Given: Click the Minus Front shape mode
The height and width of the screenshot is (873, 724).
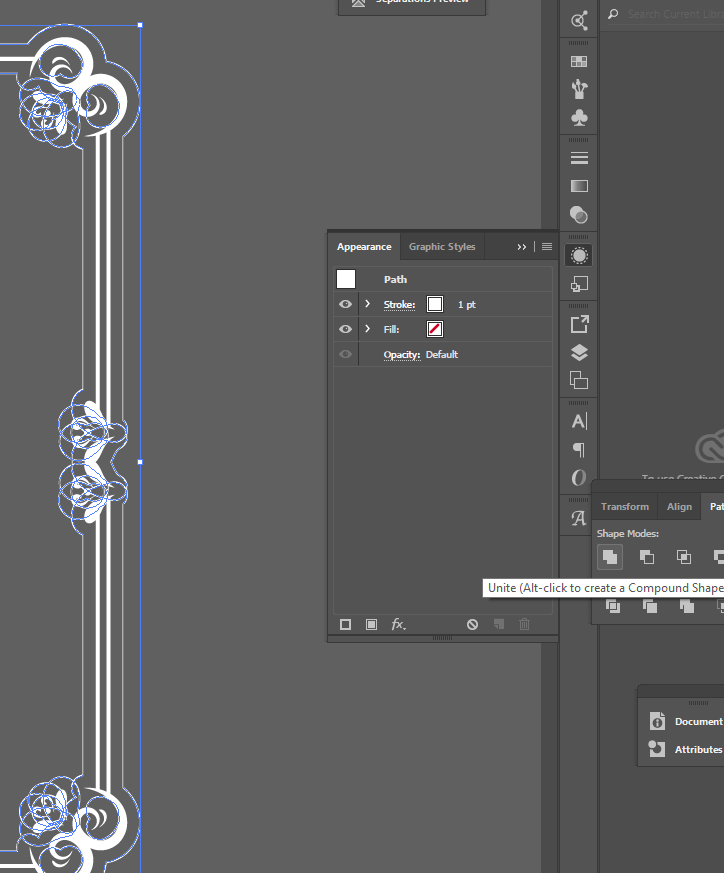Looking at the screenshot, I should pyautogui.click(x=647, y=557).
